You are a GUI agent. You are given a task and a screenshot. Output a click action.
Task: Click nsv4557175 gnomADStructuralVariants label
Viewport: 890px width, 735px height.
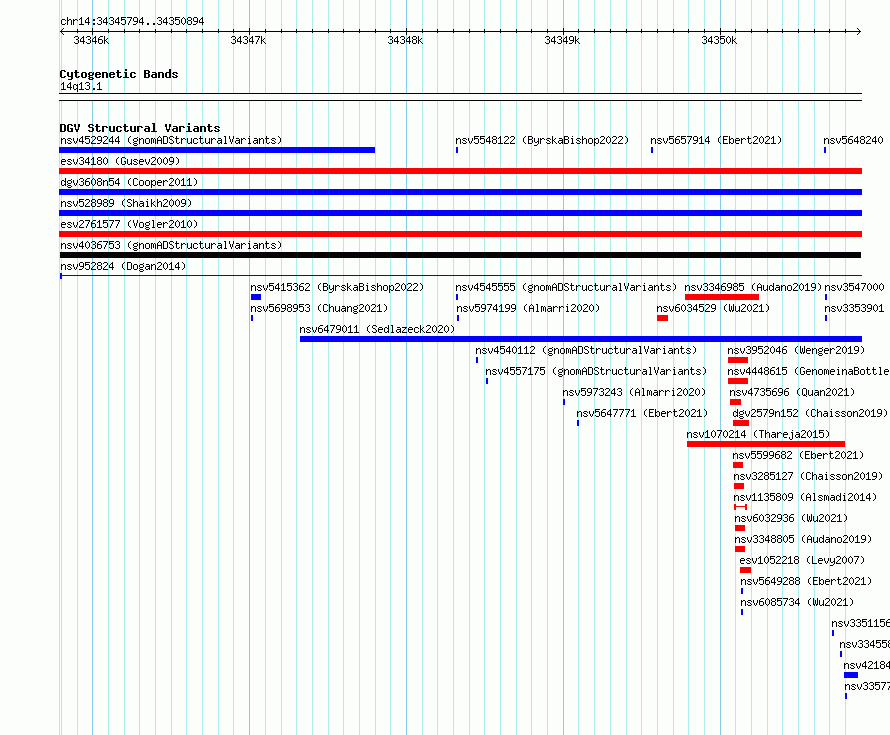click(596, 371)
